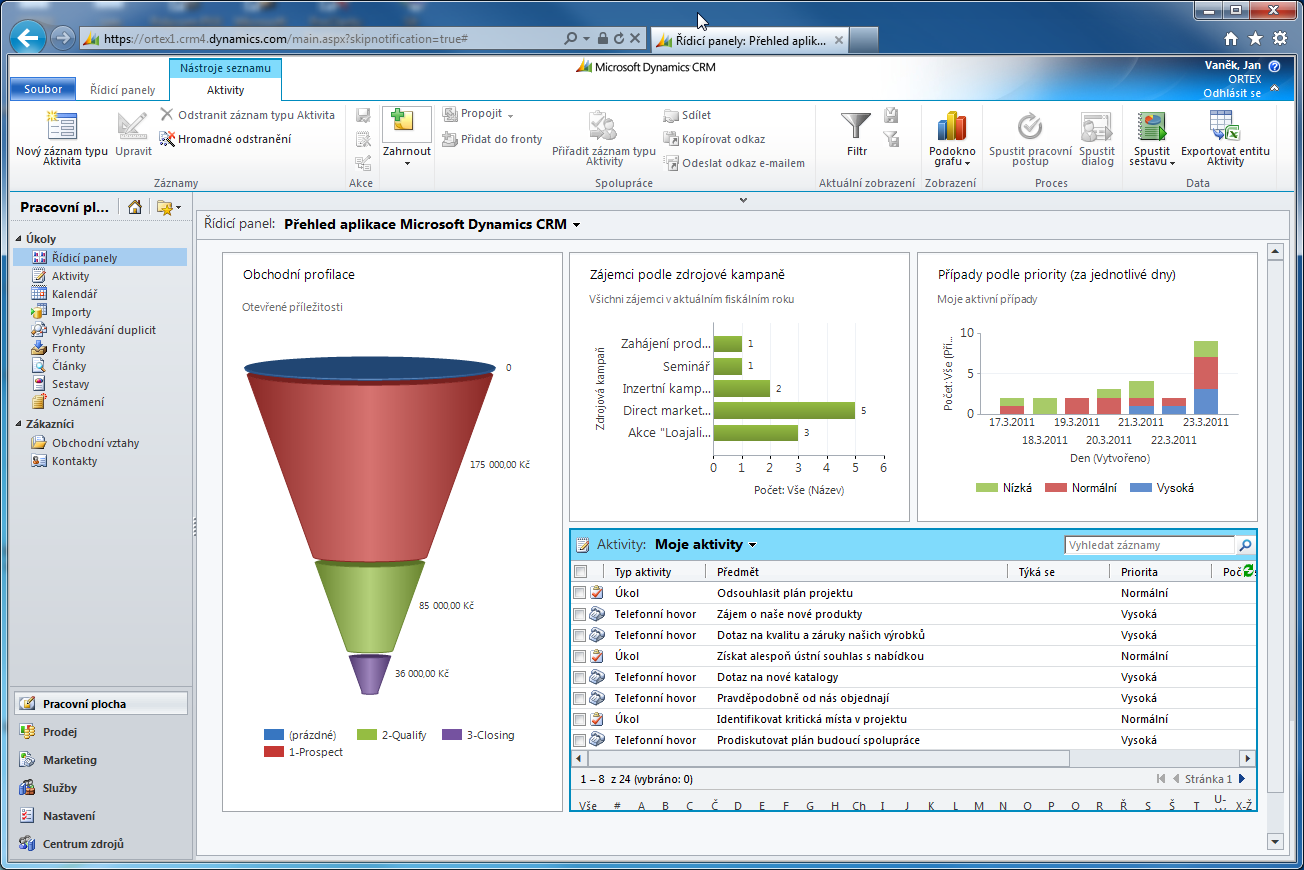Open browser tools gear icon

pyautogui.click(x=1280, y=38)
